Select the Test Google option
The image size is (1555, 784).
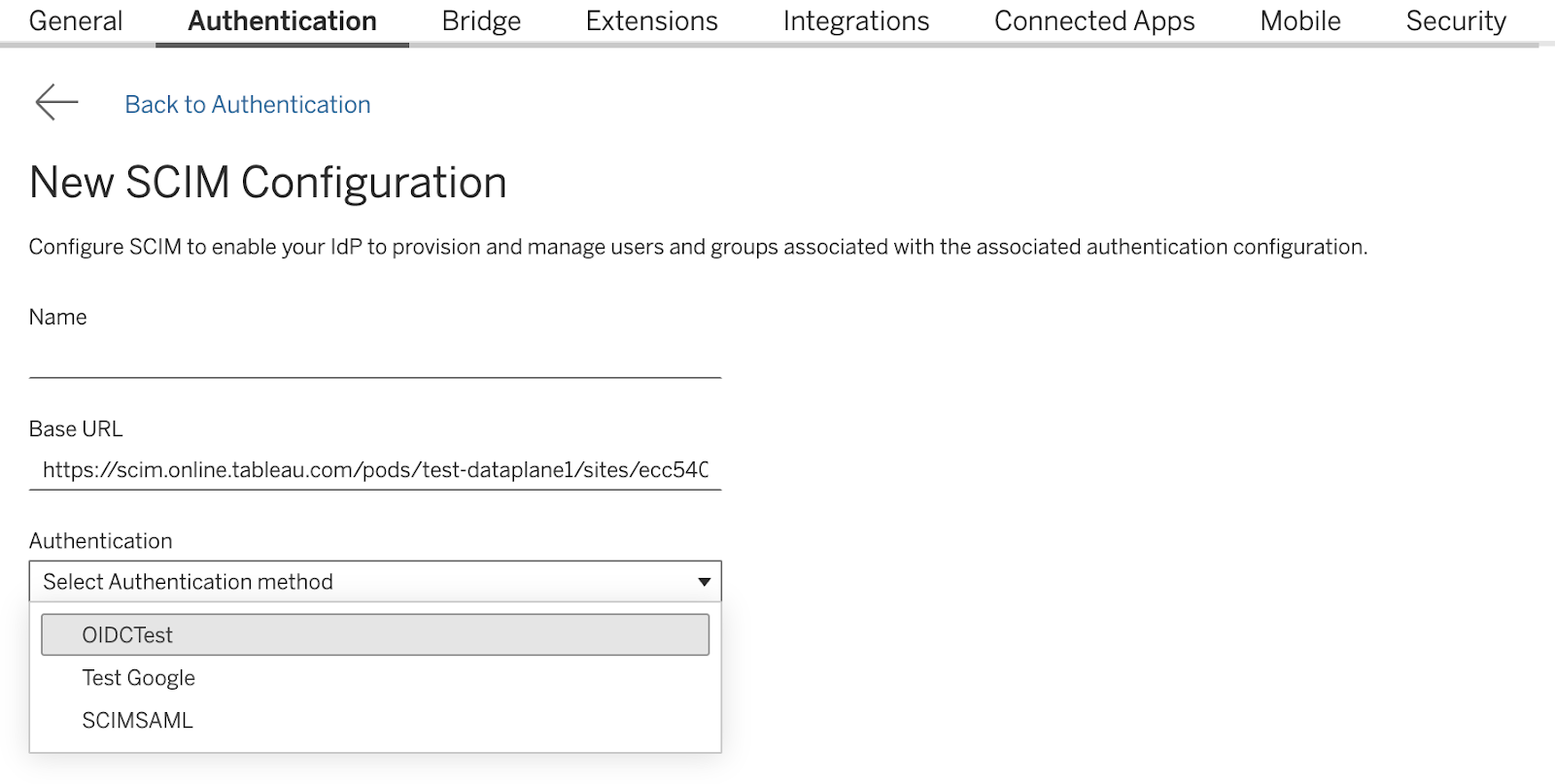139,678
